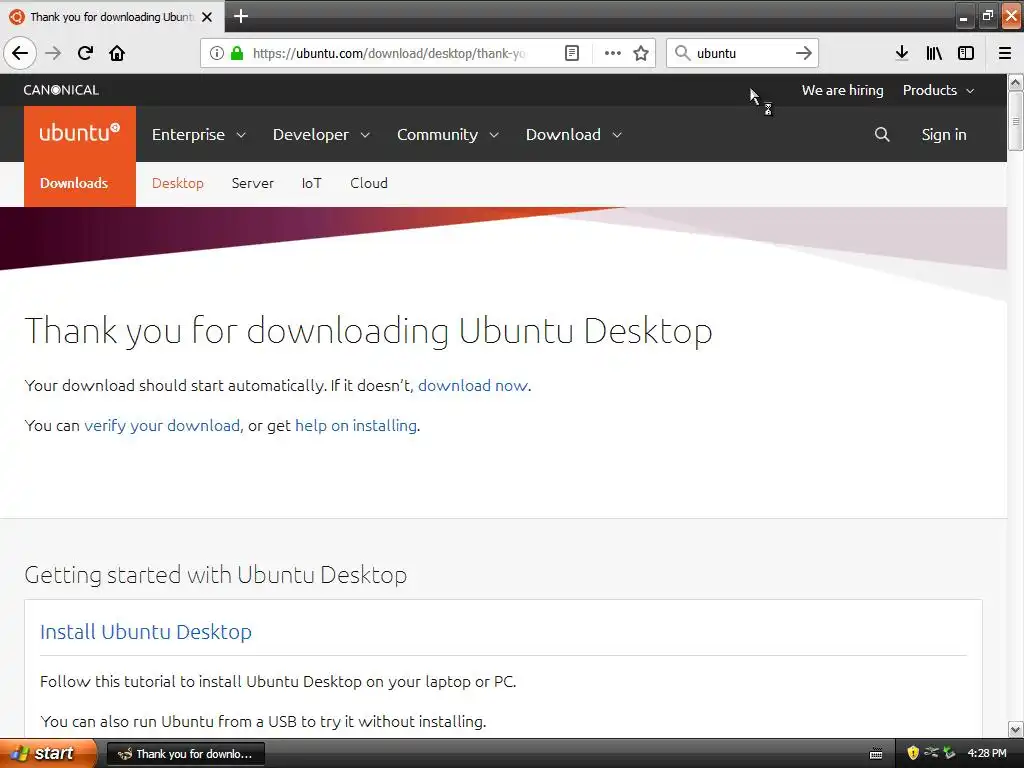Click the vertical scrollbar thumb

1015,121
